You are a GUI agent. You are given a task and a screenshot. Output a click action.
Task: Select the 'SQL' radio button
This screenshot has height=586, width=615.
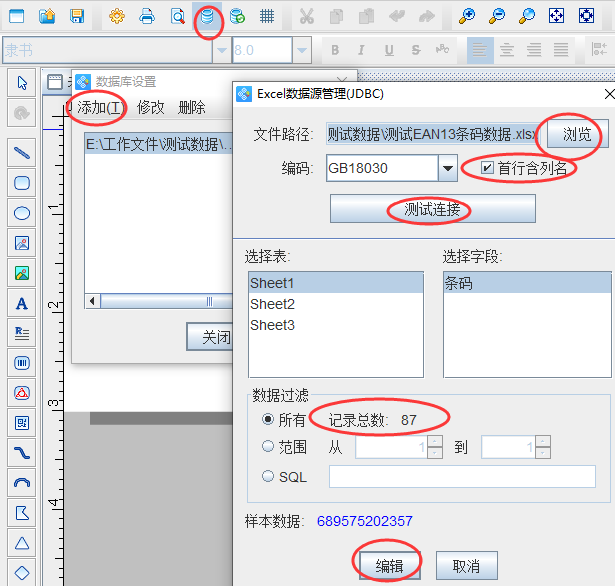[x=267, y=476]
